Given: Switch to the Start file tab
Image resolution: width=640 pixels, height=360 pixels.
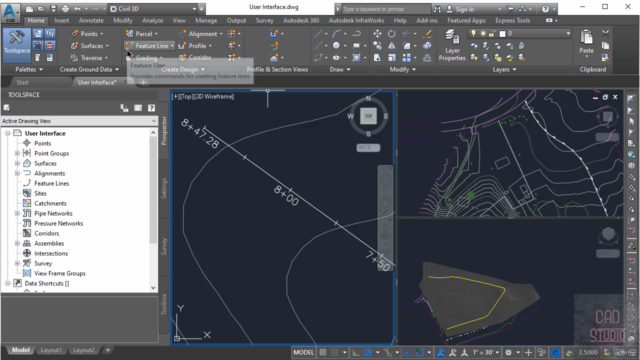Looking at the screenshot, I should pyautogui.click(x=22, y=82).
